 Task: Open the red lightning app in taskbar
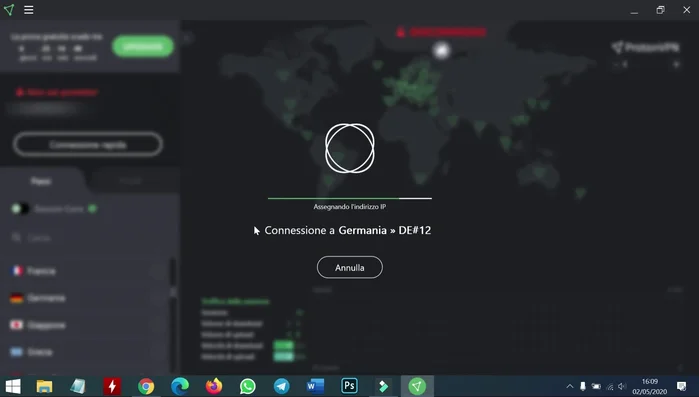(x=112, y=386)
